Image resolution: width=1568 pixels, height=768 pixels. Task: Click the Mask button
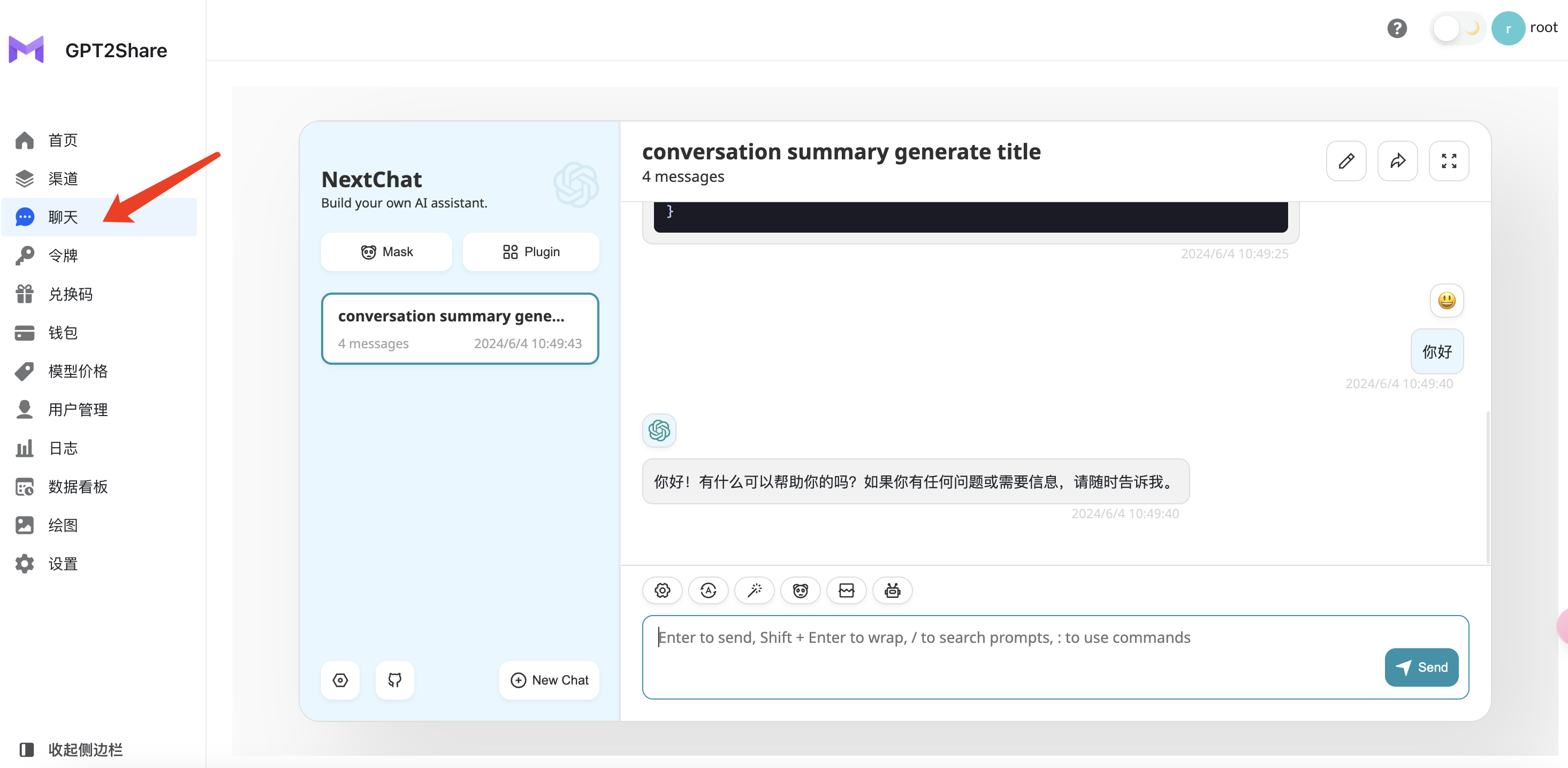point(386,252)
